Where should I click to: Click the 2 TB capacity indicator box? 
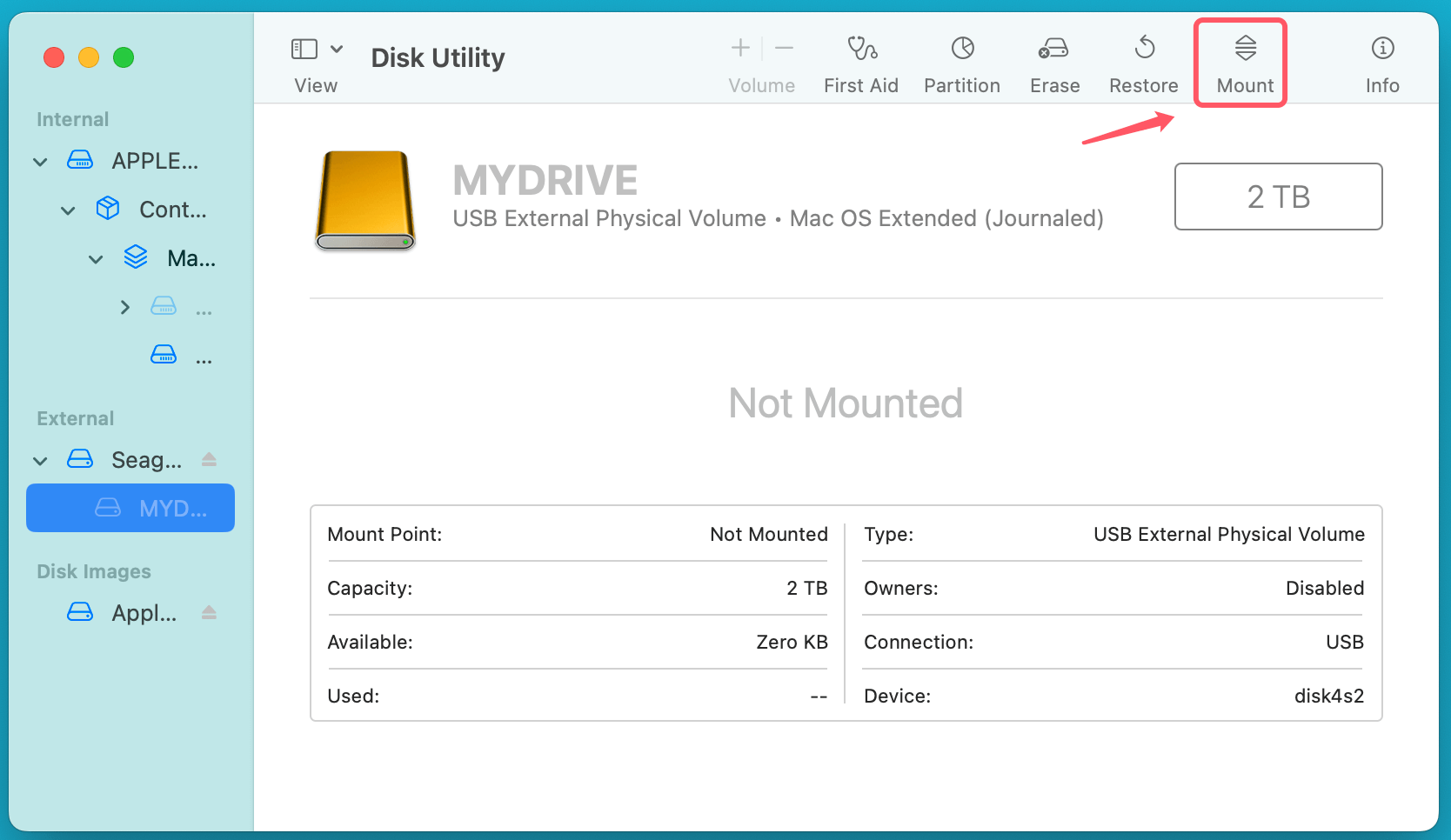tap(1278, 197)
